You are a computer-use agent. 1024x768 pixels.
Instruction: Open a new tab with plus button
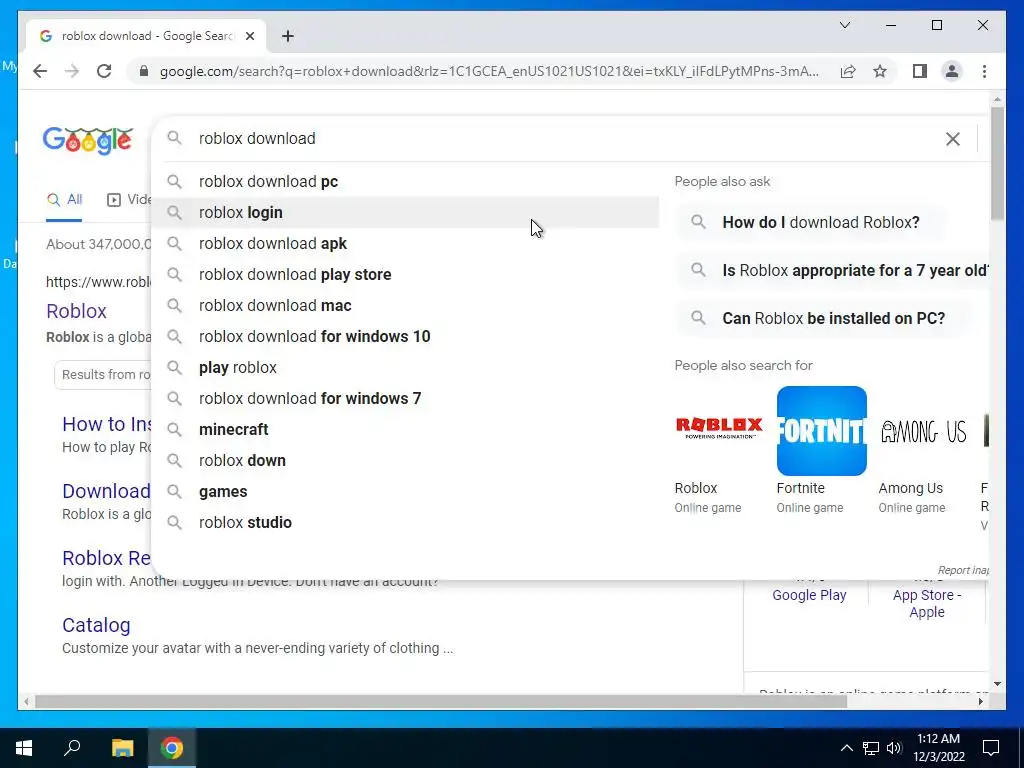click(287, 36)
